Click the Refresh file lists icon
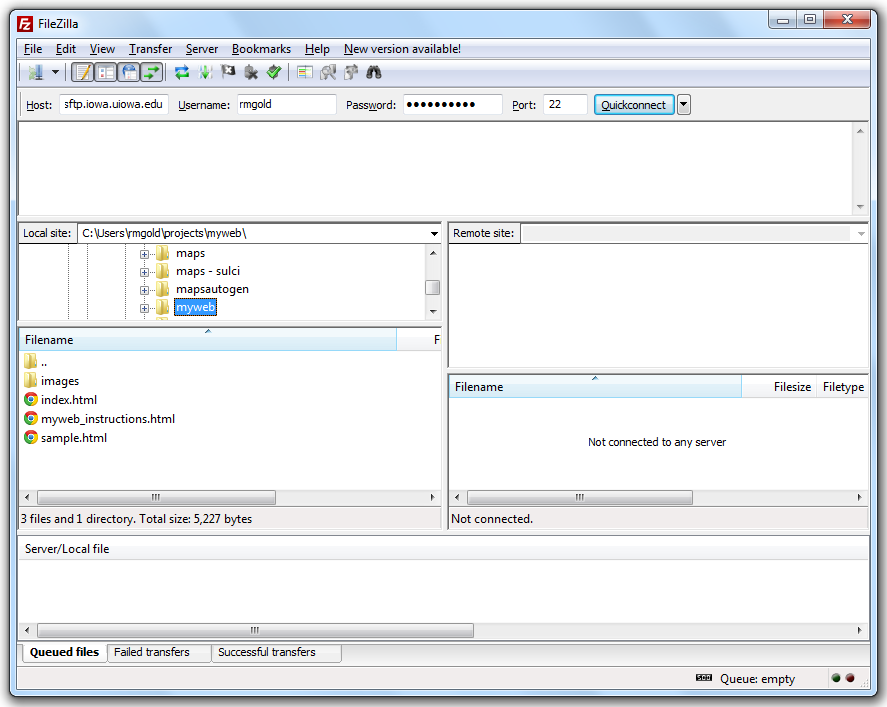The width and height of the screenshot is (887, 707). coord(182,72)
